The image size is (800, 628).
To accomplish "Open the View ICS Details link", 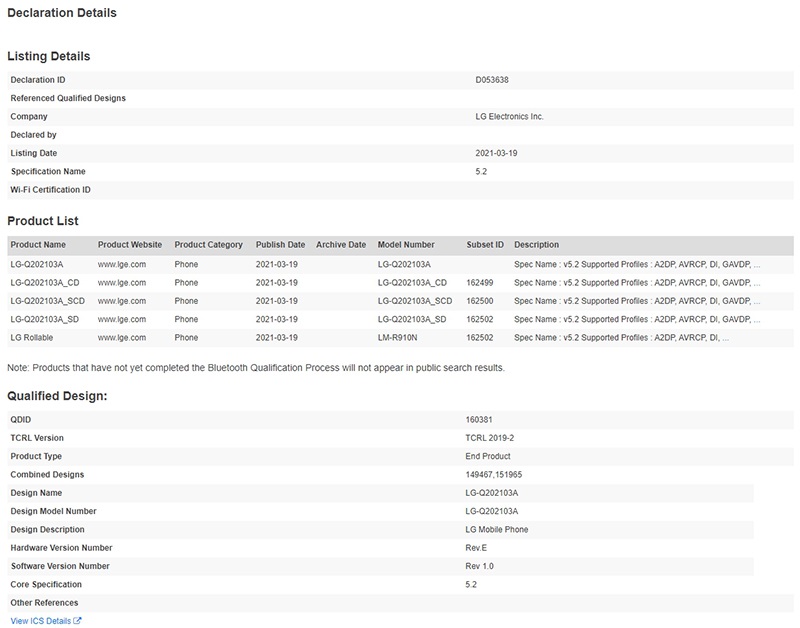I will point(40,621).
